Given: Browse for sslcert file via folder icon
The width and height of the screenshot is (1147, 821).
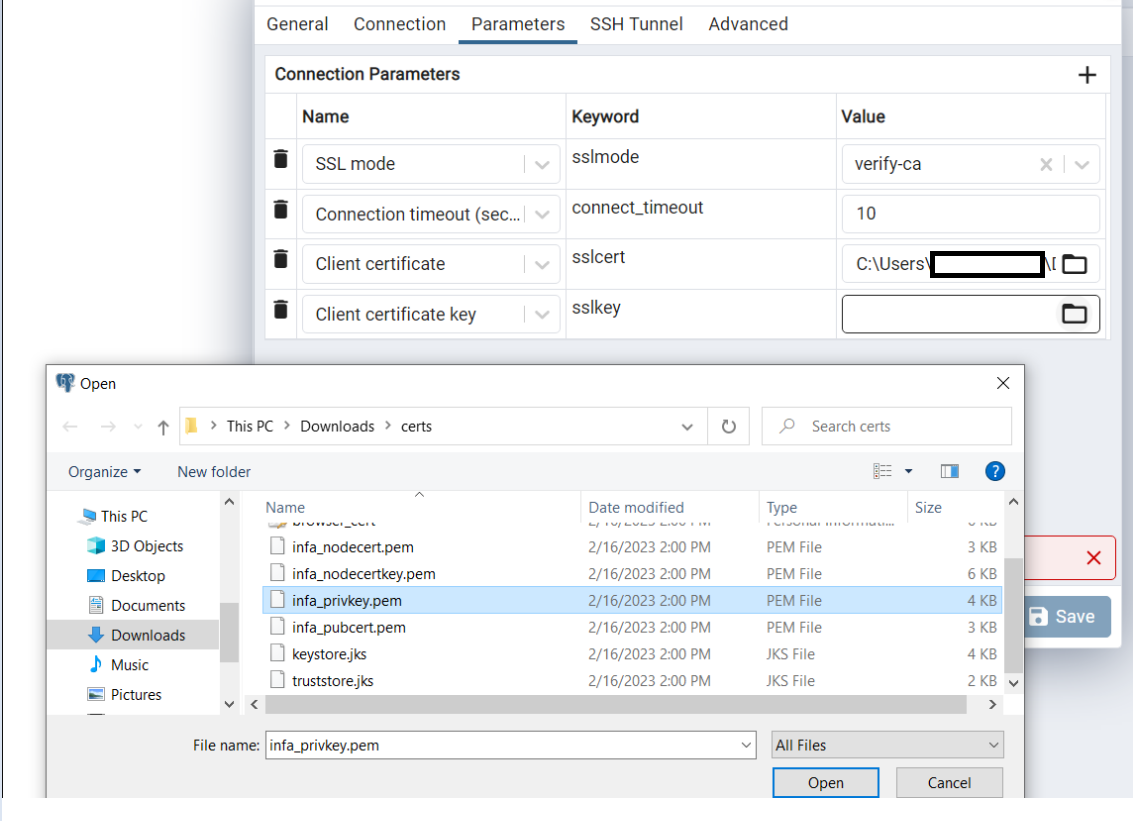Looking at the screenshot, I should click(1074, 263).
